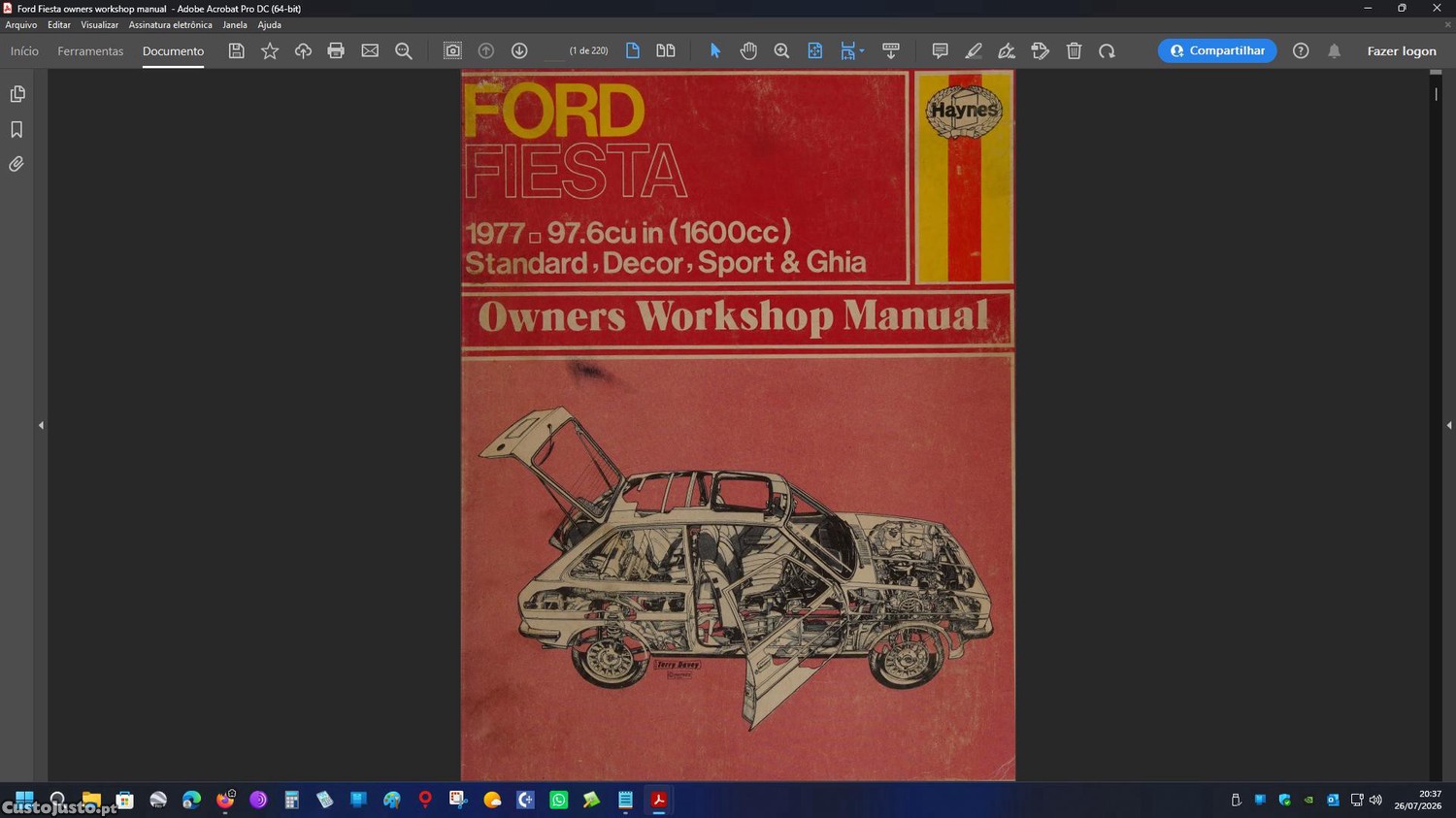The image size is (1456, 818).
Task: Select the highlight text pen tool
Action: point(974,50)
